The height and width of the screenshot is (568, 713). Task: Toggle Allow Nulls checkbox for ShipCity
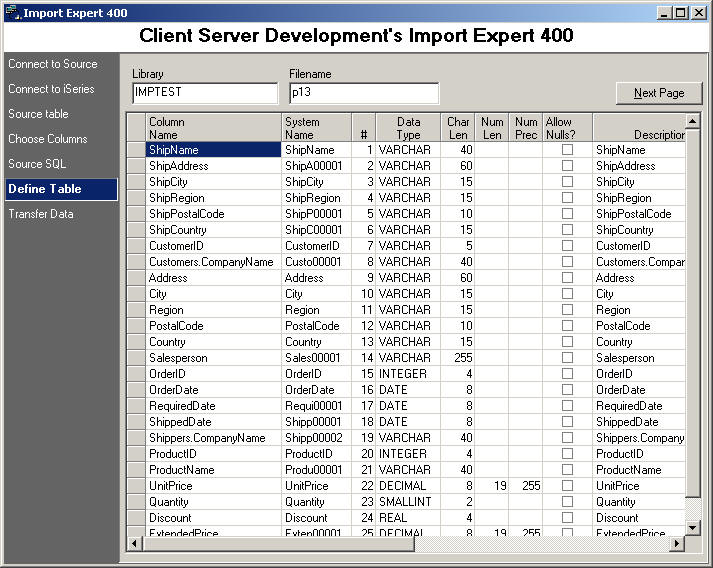[x=567, y=181]
